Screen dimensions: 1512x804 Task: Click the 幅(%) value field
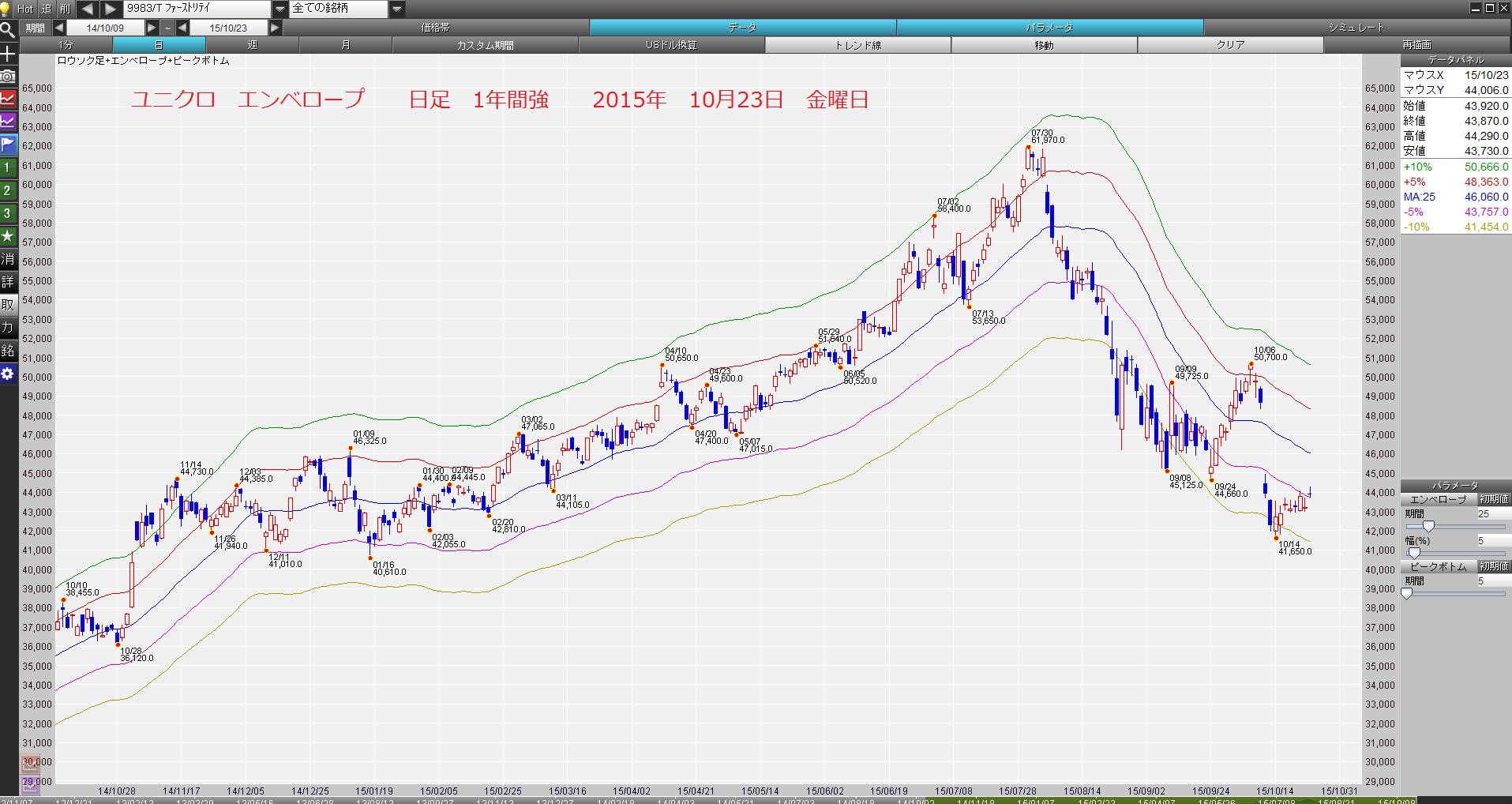(1493, 540)
